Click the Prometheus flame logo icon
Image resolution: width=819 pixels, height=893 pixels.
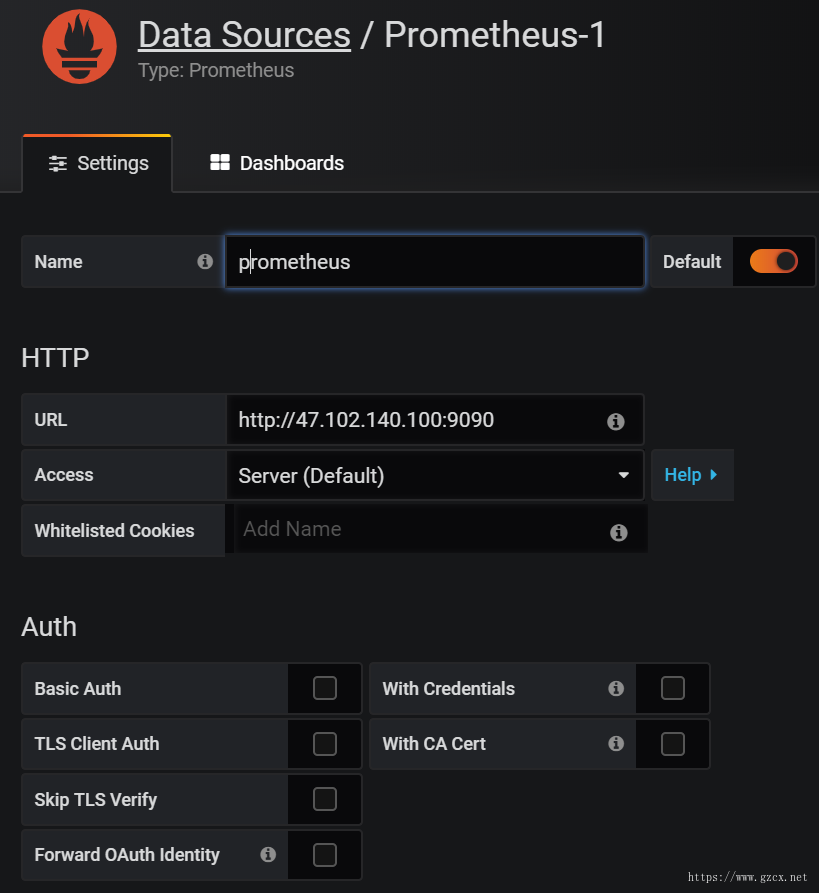[x=79, y=47]
